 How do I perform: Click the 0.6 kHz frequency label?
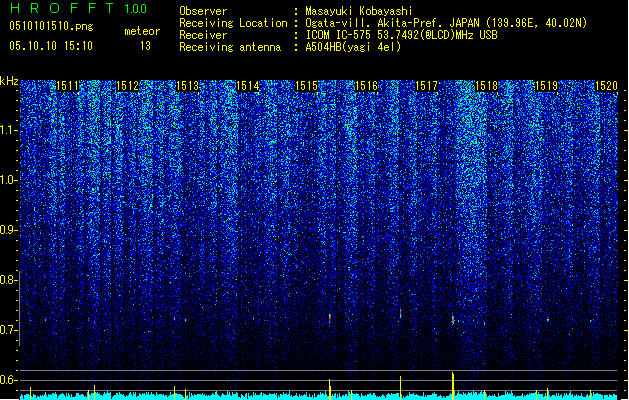pos(8,380)
